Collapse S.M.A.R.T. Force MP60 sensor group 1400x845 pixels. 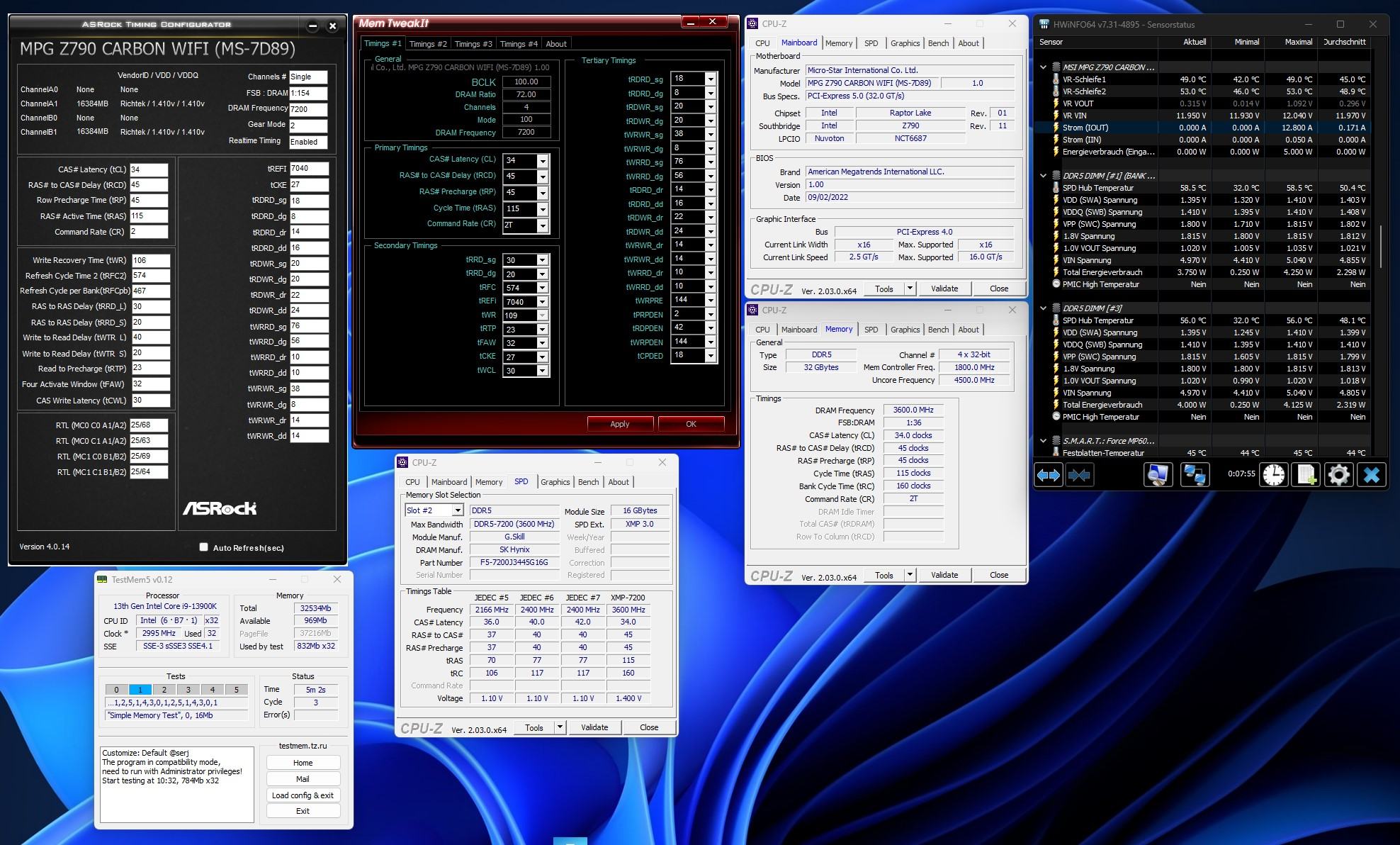pos(1043,441)
